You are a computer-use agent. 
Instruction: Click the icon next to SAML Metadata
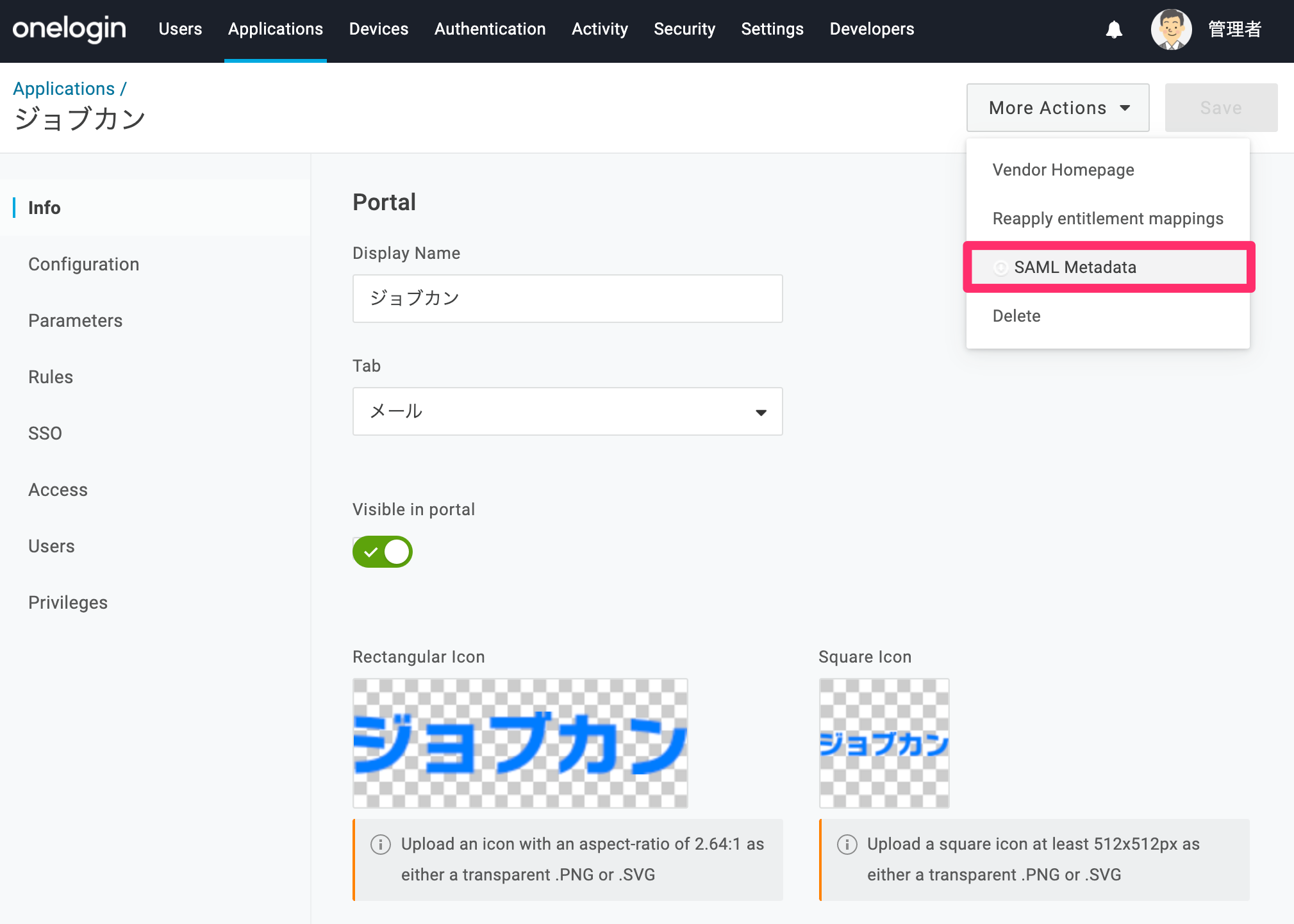tap(1000, 267)
